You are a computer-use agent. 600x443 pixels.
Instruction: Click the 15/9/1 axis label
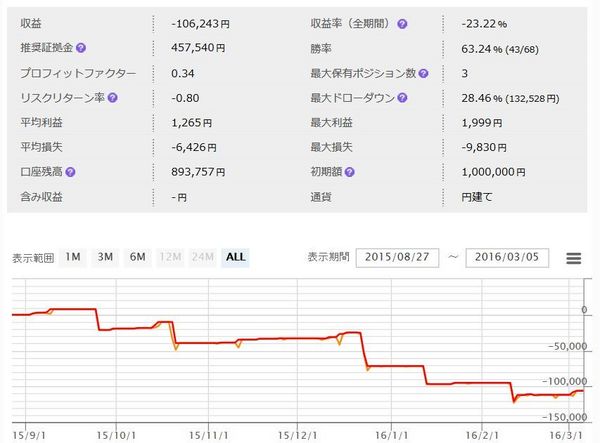(x=29, y=435)
